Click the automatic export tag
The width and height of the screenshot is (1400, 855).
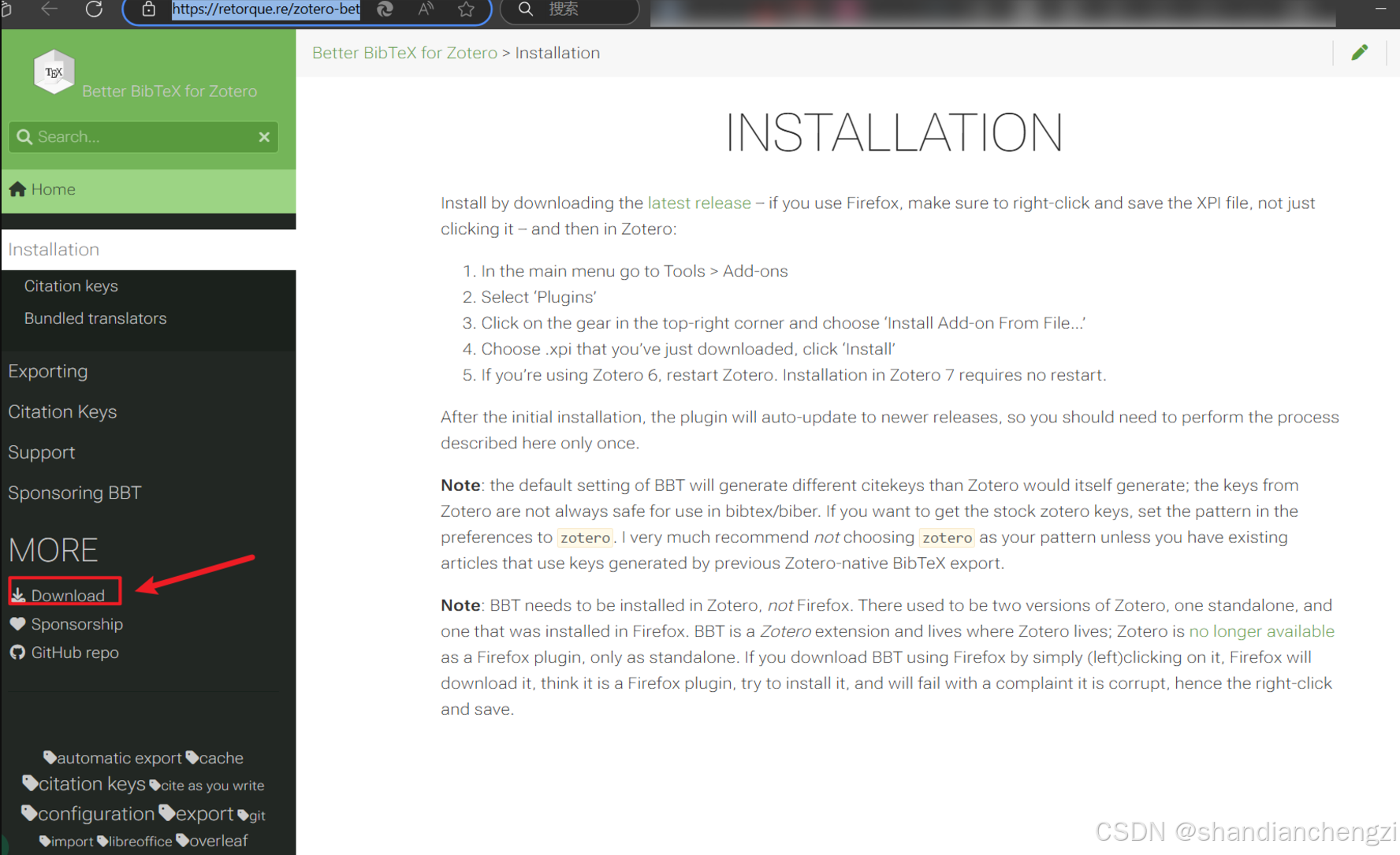(113, 758)
